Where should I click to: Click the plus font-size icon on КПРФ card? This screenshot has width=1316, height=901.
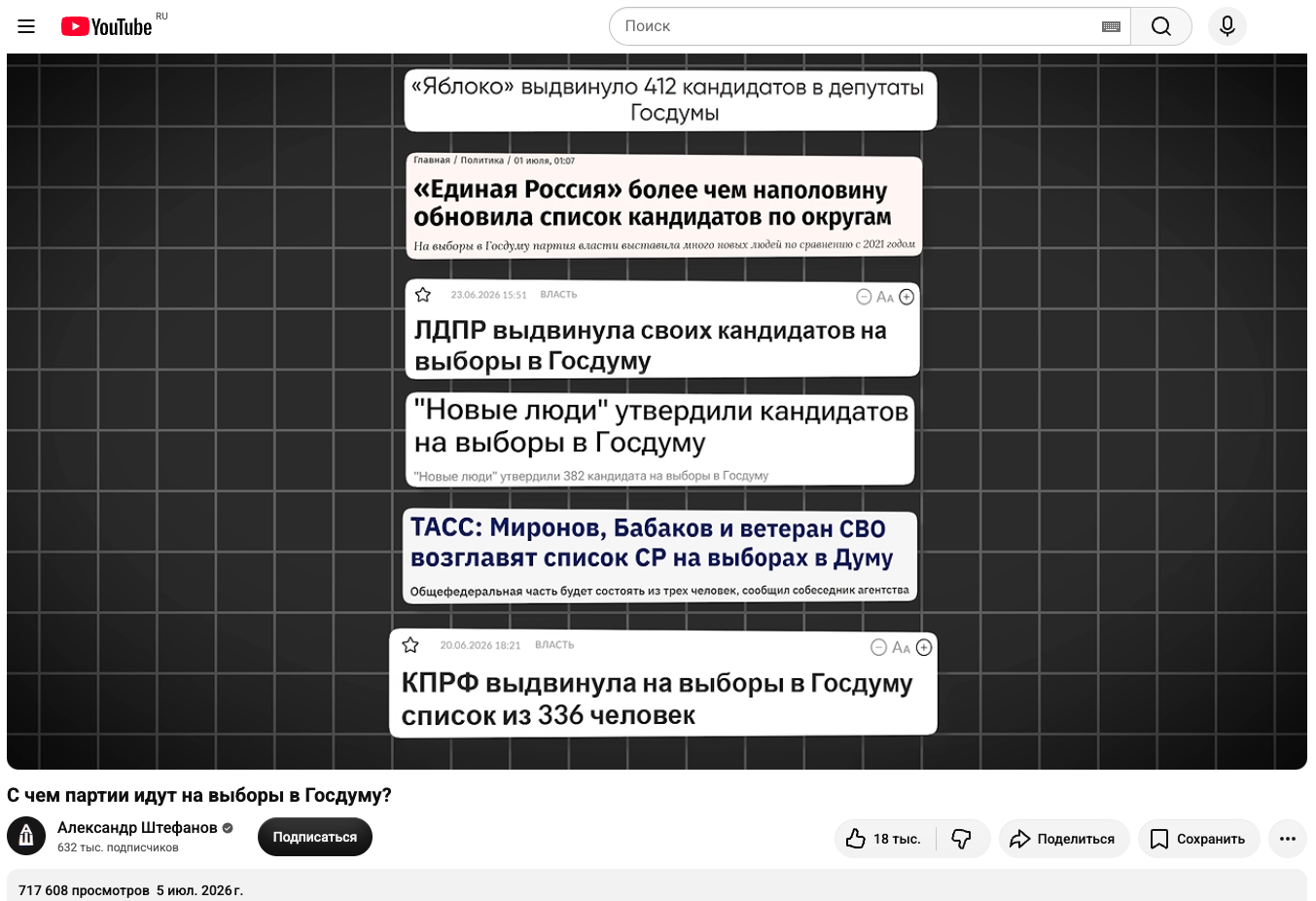(924, 647)
